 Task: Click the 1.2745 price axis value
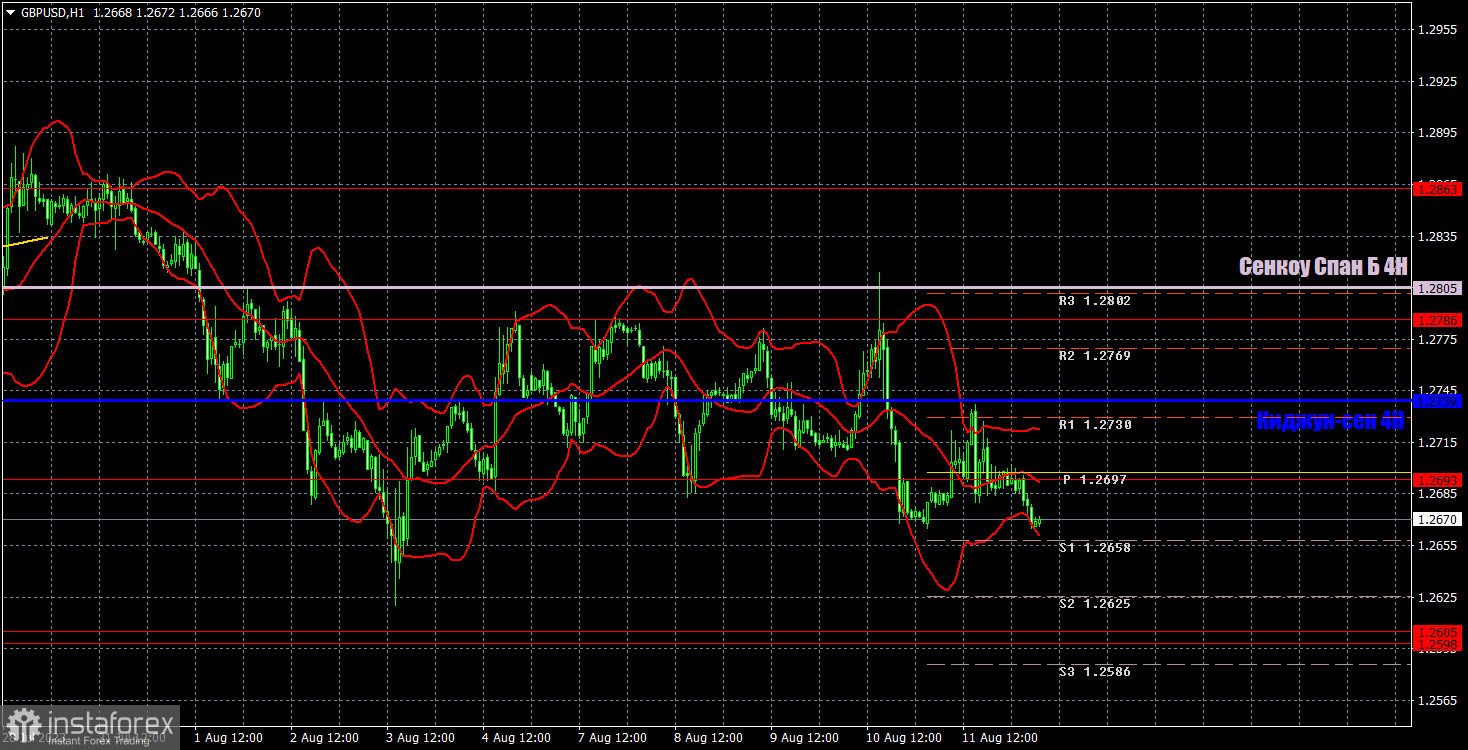point(1439,390)
